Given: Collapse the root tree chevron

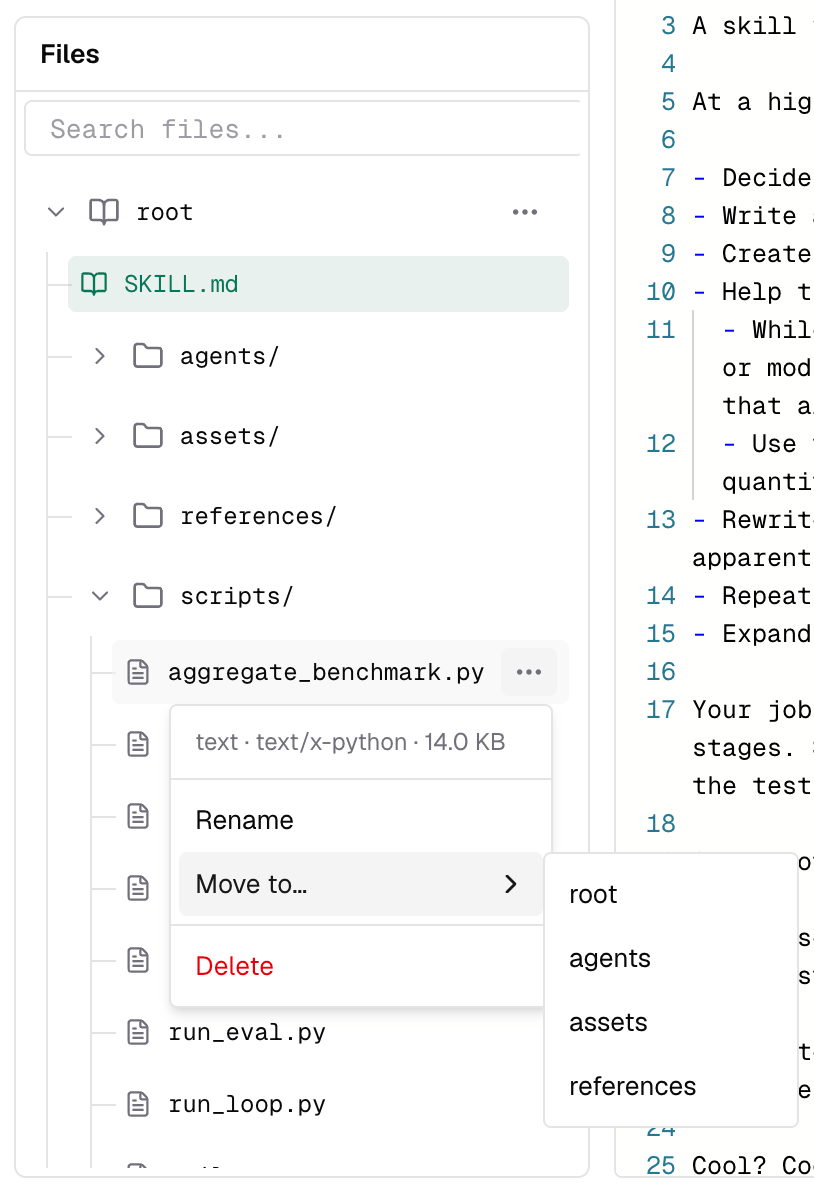Looking at the screenshot, I should pyautogui.click(x=57, y=212).
